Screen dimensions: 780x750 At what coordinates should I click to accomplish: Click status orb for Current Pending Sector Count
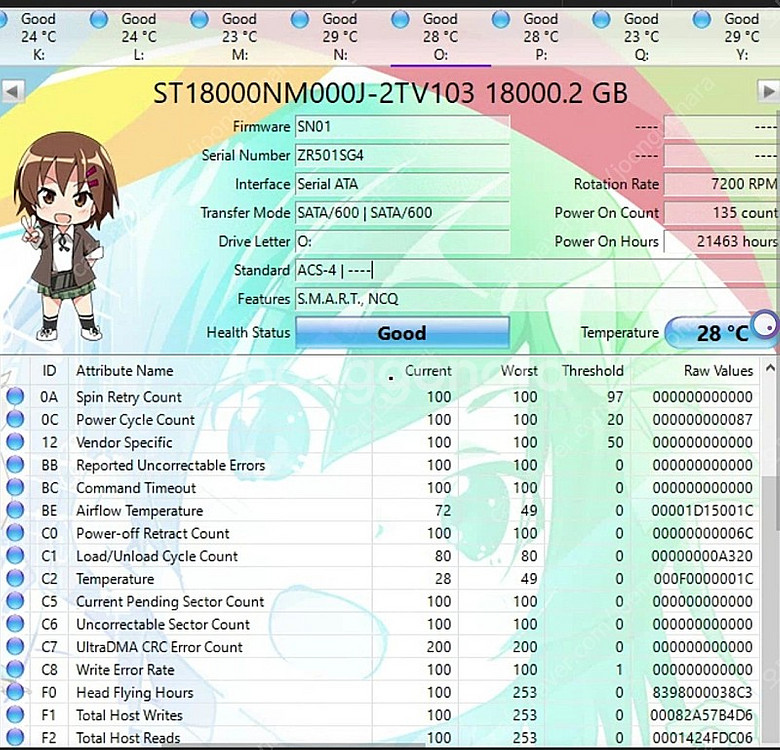click(x=15, y=601)
